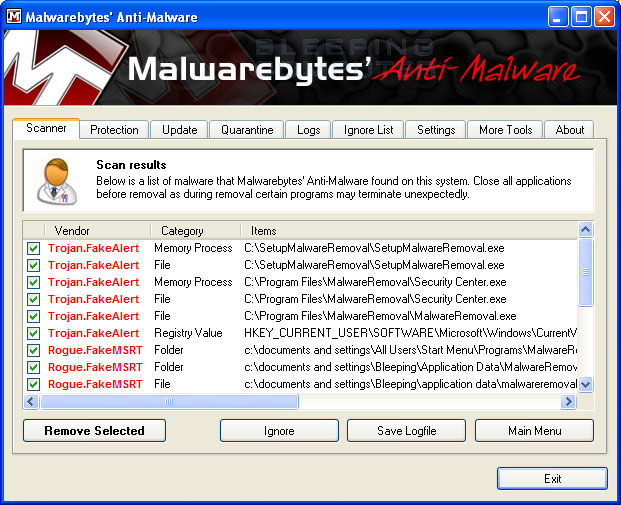Viewport: 621px width, 505px height.
Task: Click the doctor icon beside Scan results
Action: [57, 181]
